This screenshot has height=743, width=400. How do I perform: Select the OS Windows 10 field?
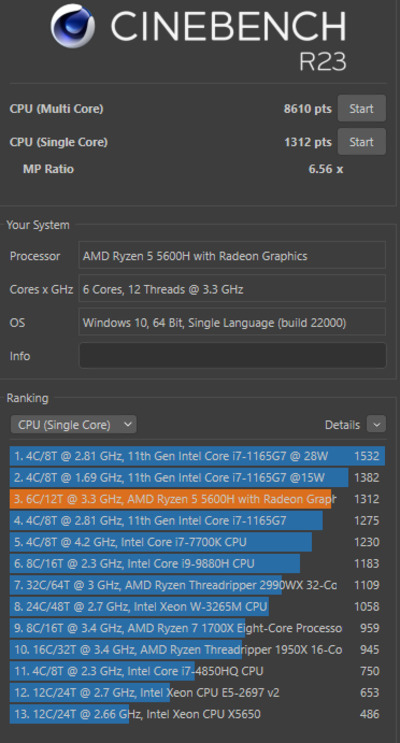pyautogui.click(x=232, y=323)
